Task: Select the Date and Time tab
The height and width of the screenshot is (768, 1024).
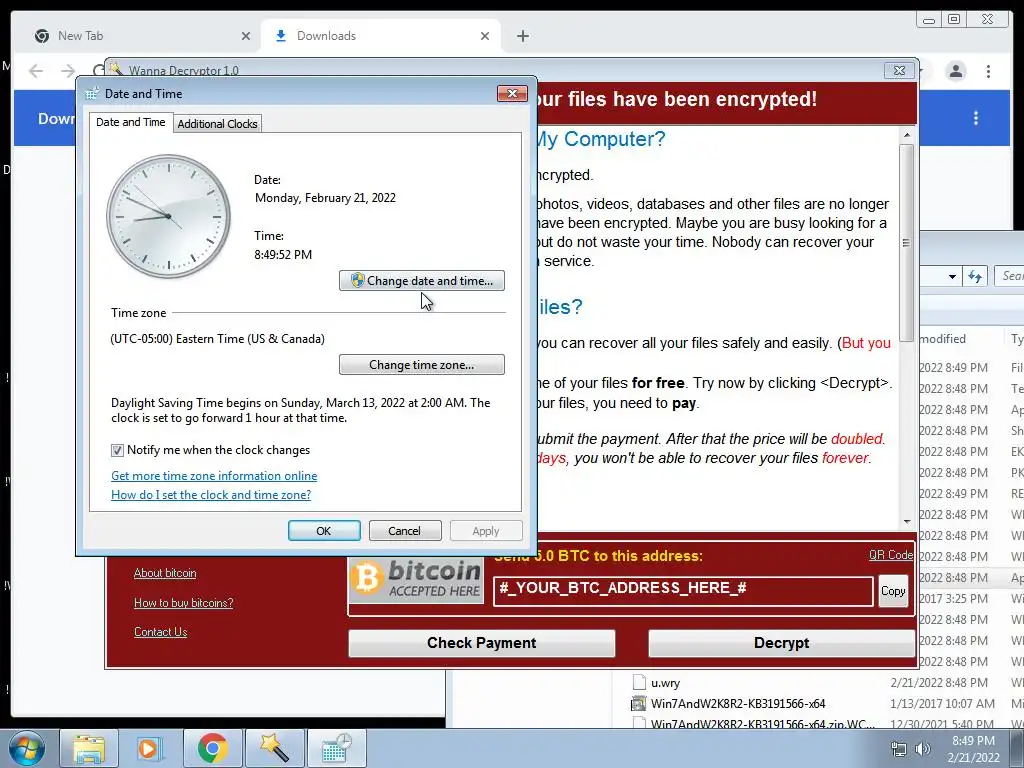Action: click(x=131, y=122)
